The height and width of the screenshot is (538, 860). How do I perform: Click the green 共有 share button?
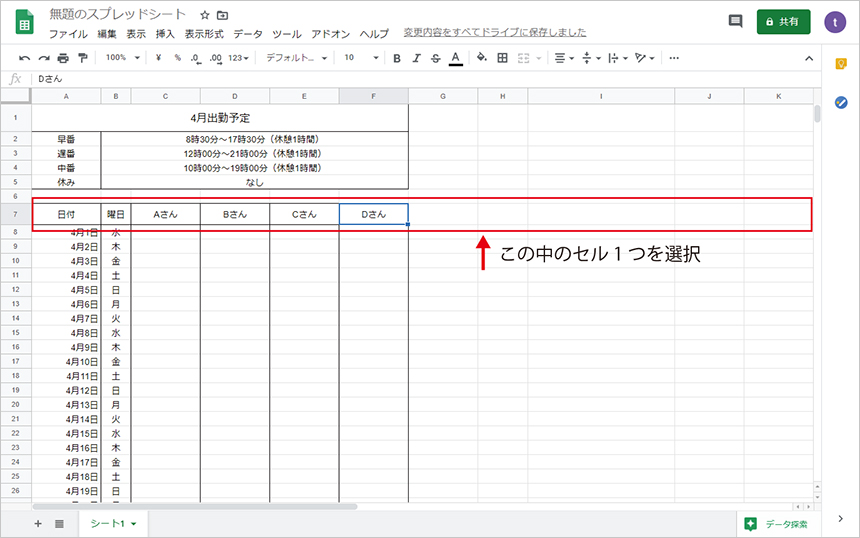point(783,22)
